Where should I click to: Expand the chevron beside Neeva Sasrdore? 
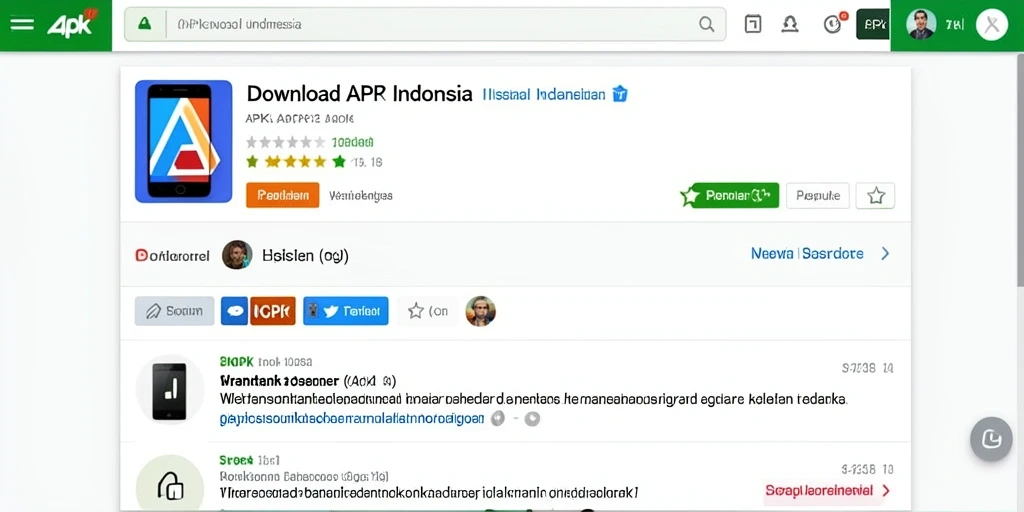tap(885, 253)
